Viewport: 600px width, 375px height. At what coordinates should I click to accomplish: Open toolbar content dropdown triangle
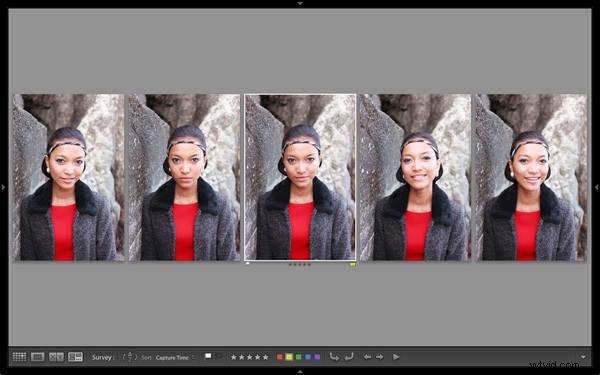(x=583, y=357)
